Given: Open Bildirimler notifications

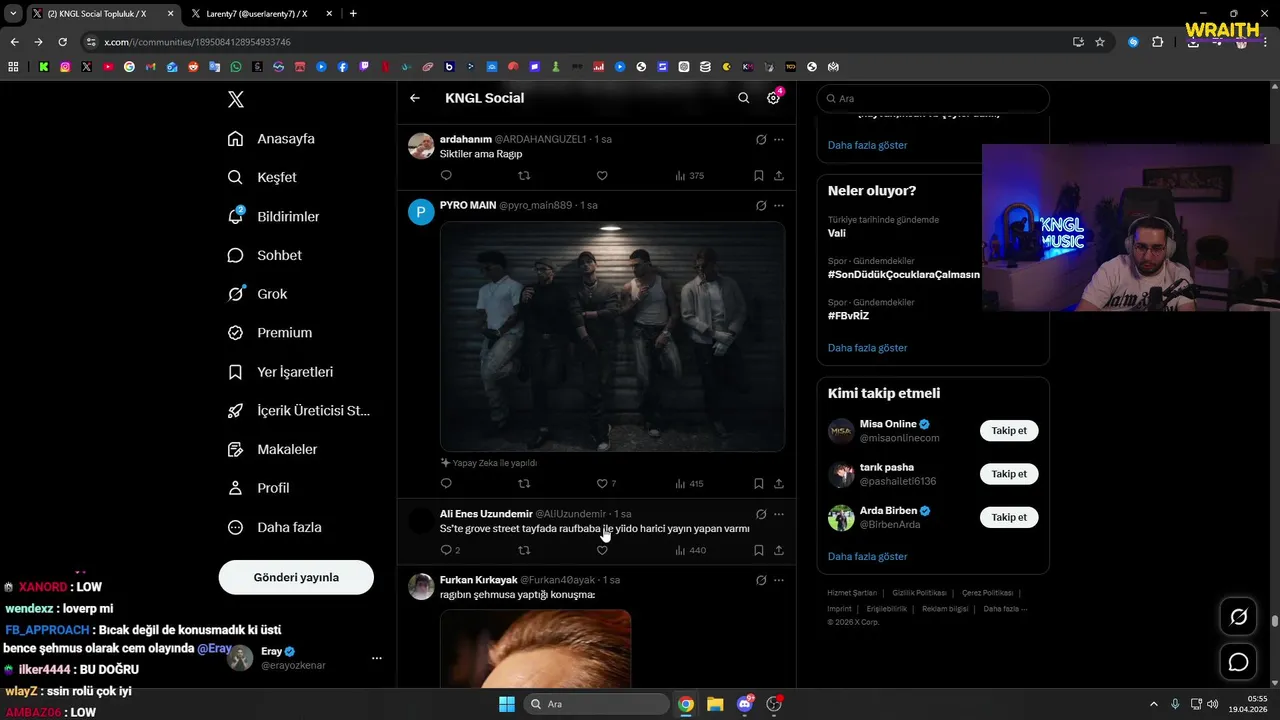Looking at the screenshot, I should tap(273, 216).
